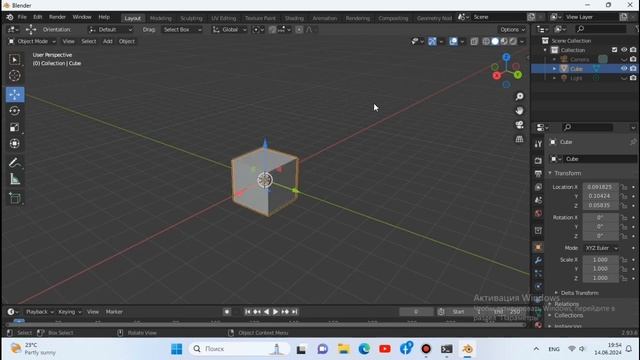Screen dimensions: 640x360
Task: Switch to the Sculpting workspace tab
Action: [191, 18]
